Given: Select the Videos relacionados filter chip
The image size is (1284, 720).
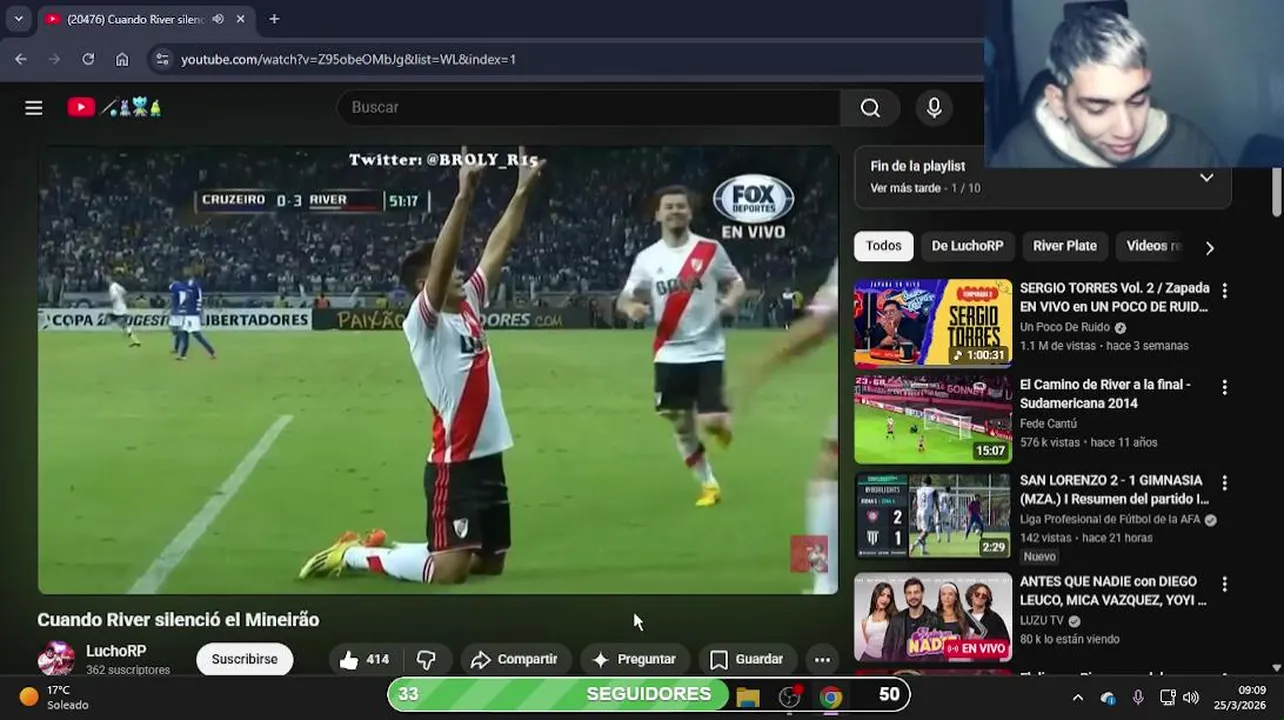Looking at the screenshot, I should [1153, 246].
